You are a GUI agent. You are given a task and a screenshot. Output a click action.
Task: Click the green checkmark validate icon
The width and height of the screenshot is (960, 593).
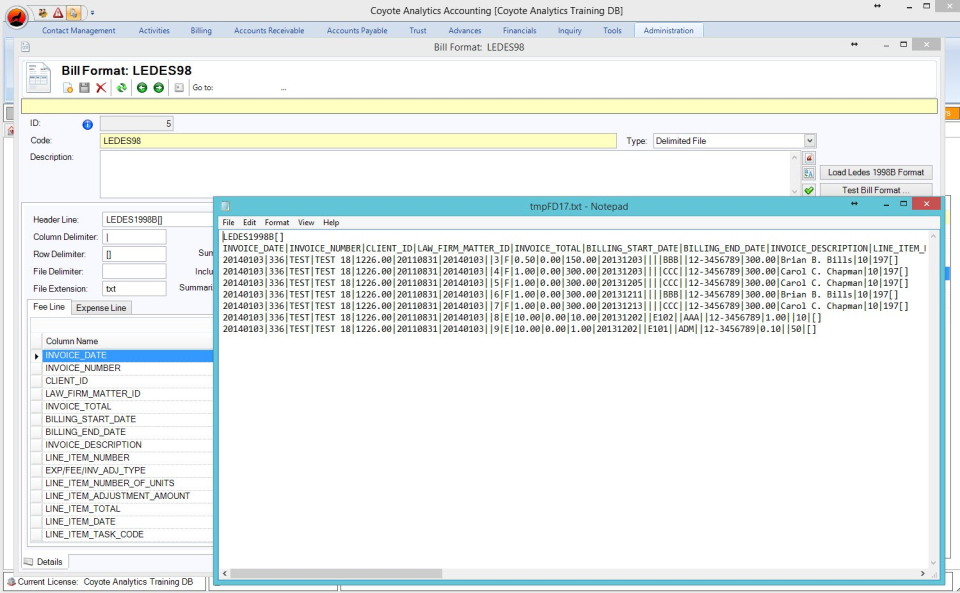click(809, 190)
